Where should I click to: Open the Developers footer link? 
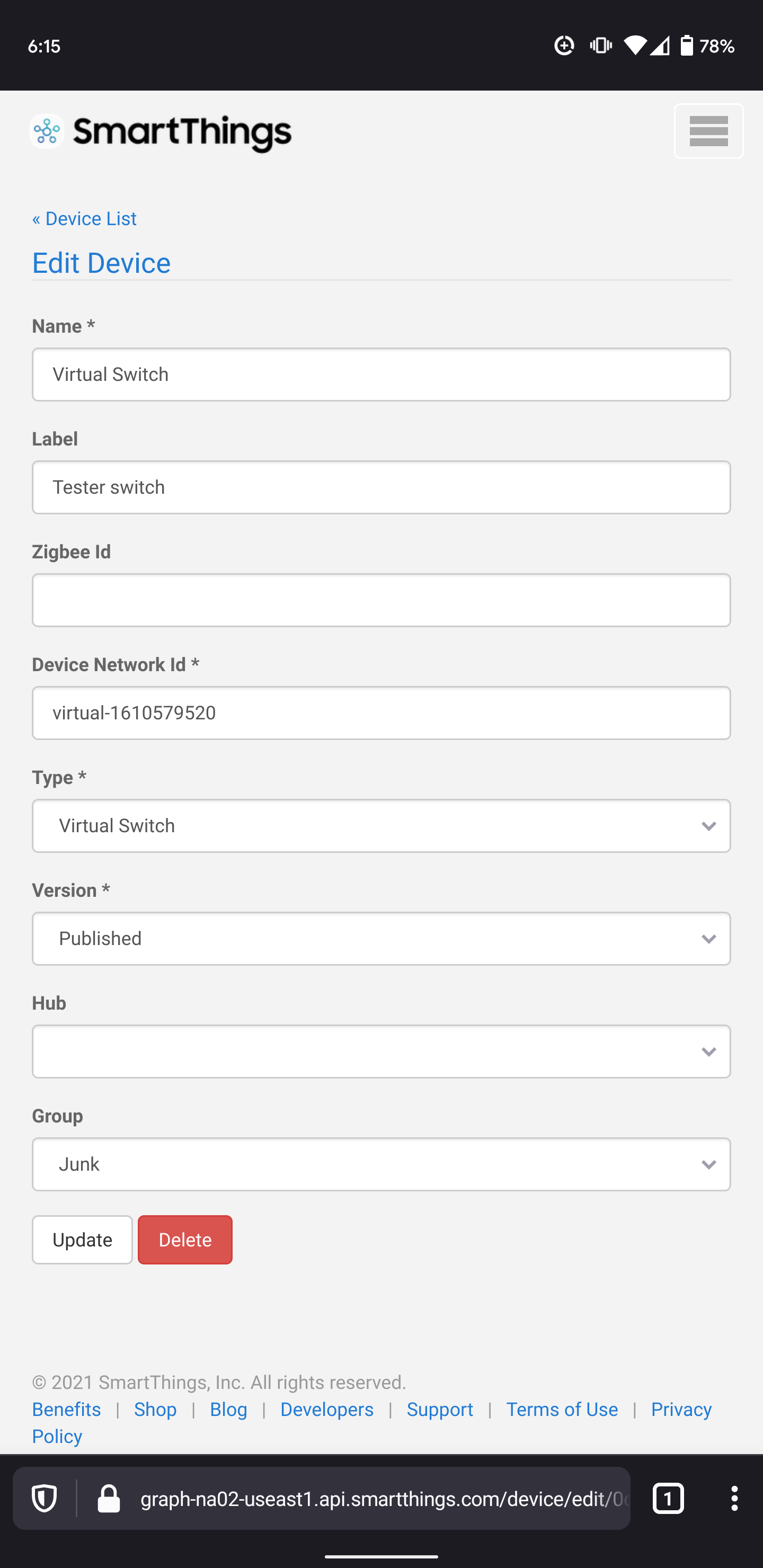click(x=327, y=1409)
